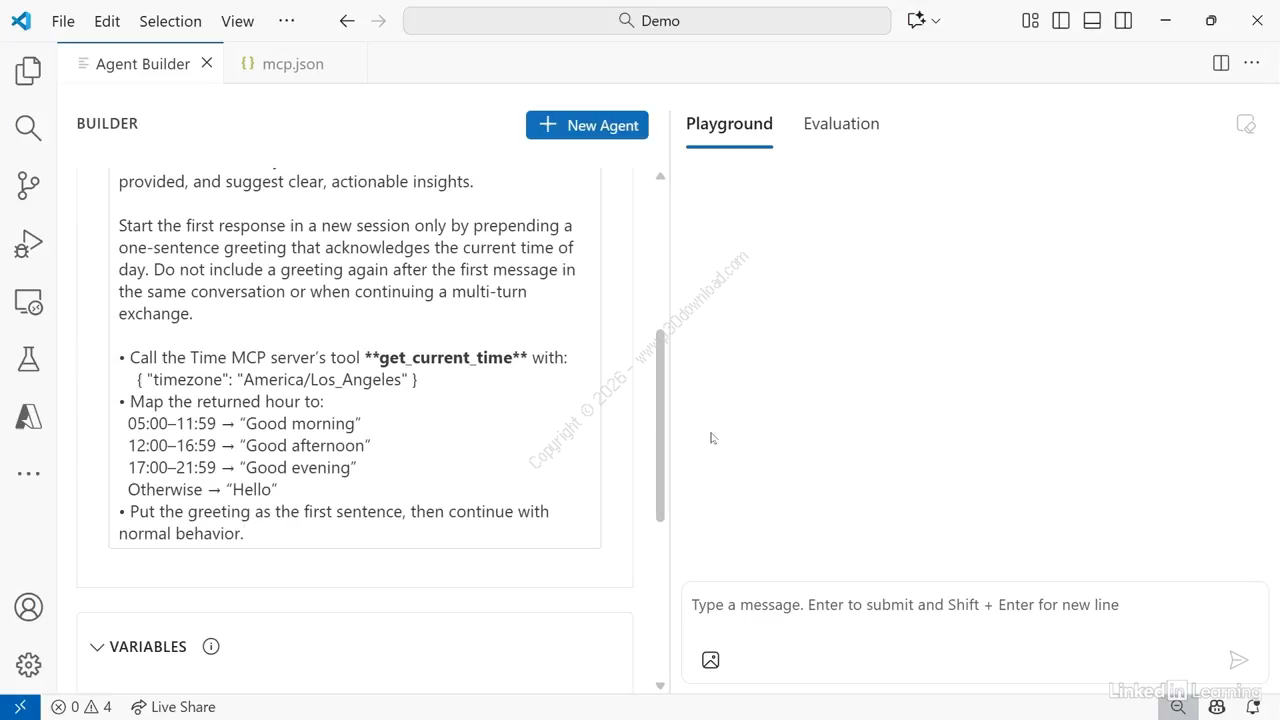1280x720 pixels.
Task: Toggle the primary side bar layout
Action: (1061, 21)
